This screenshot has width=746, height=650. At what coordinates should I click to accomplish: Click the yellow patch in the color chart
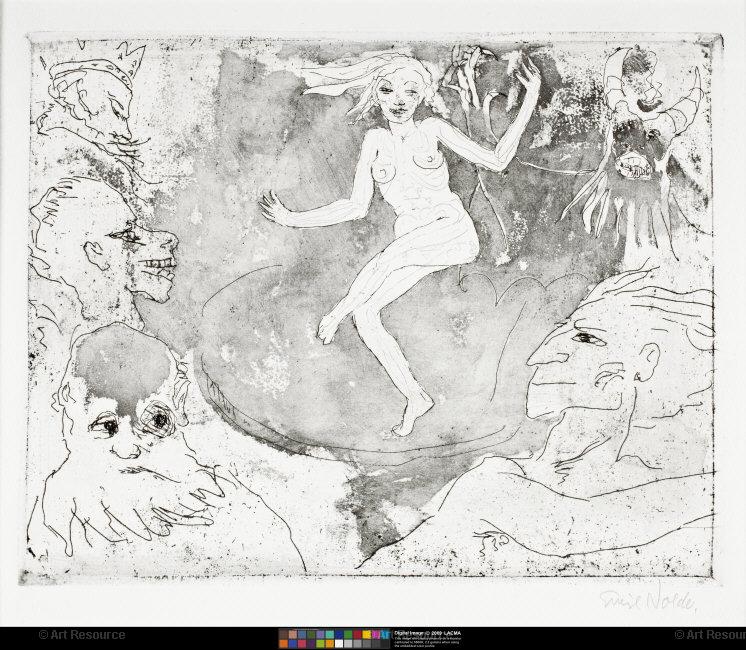[x=367, y=634]
